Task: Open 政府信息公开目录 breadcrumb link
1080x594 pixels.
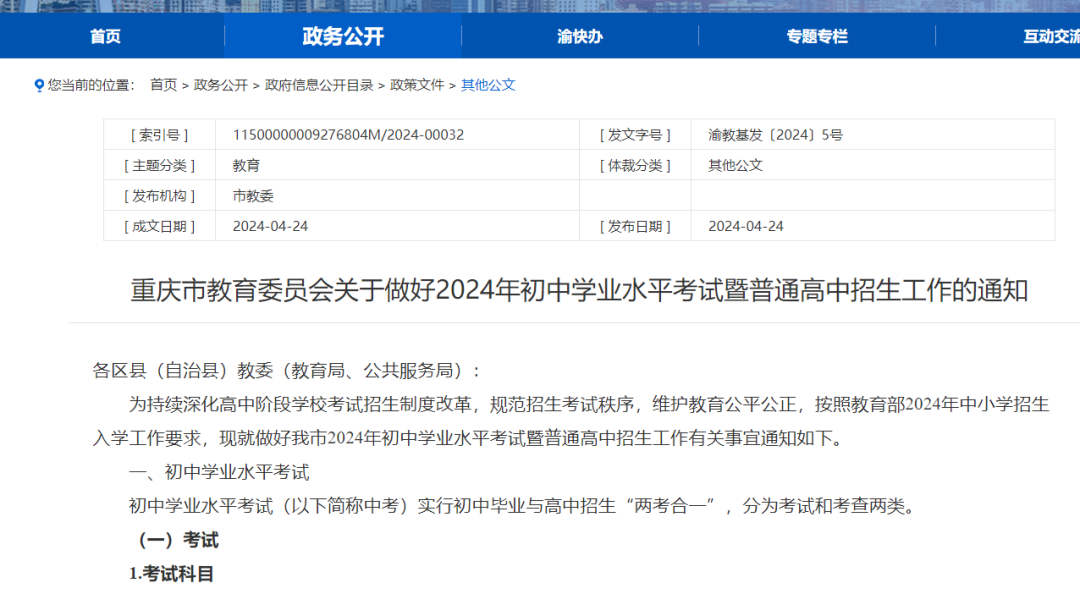Action: (x=319, y=85)
